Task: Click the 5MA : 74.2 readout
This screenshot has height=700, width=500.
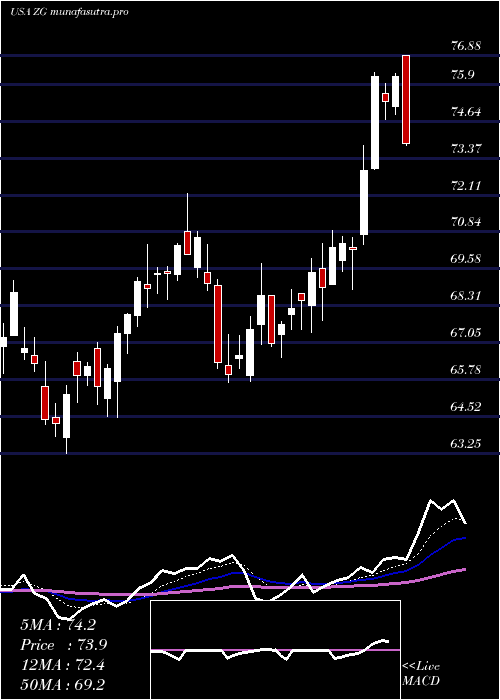Action: tap(58, 625)
